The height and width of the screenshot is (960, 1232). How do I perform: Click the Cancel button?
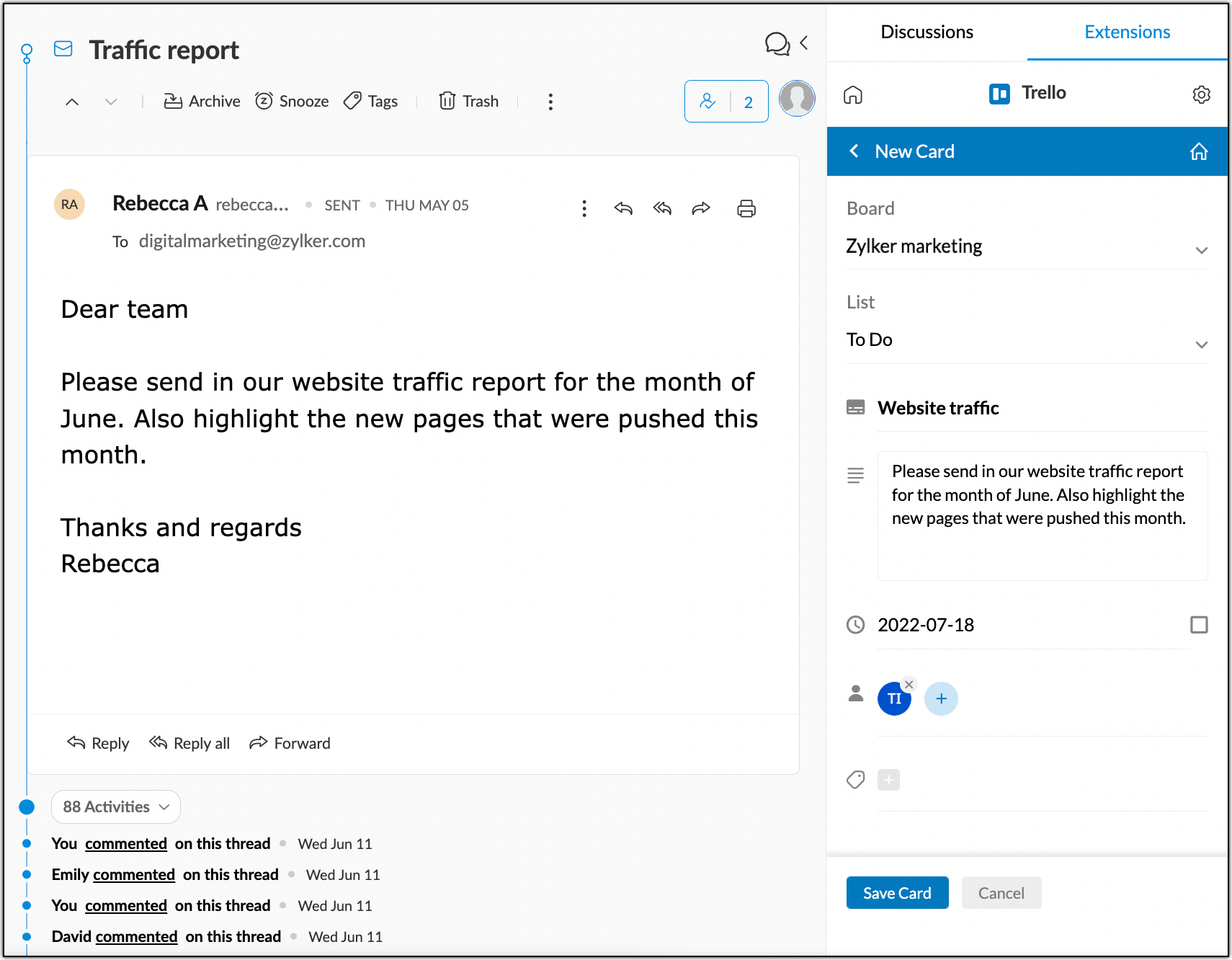pyautogui.click(x=1001, y=893)
